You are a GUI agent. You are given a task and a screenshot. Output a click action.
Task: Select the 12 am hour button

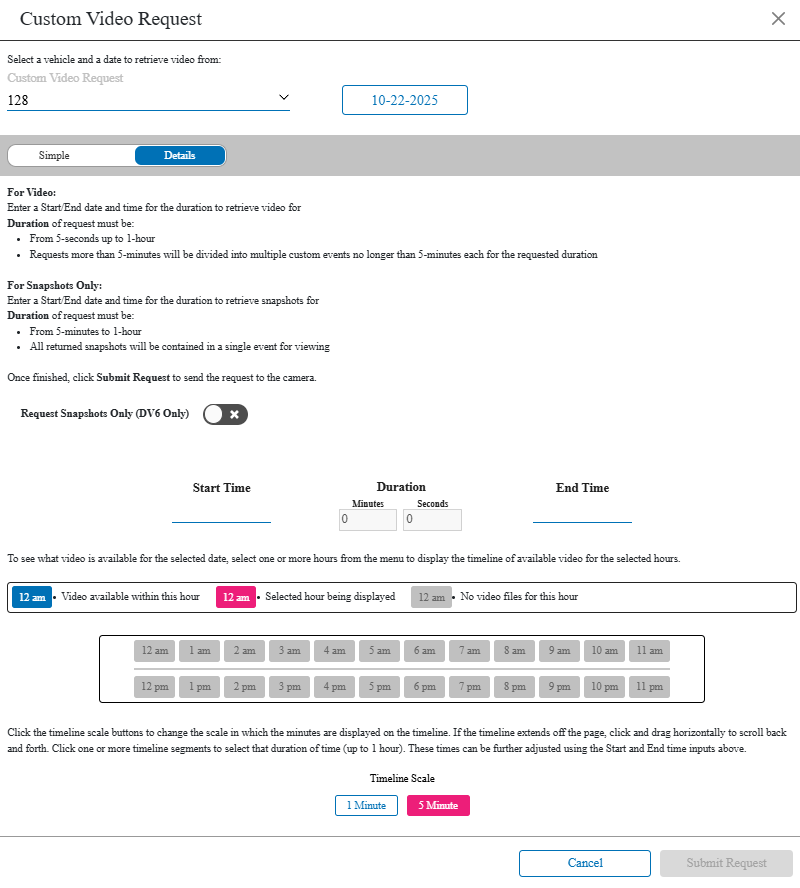pos(155,651)
